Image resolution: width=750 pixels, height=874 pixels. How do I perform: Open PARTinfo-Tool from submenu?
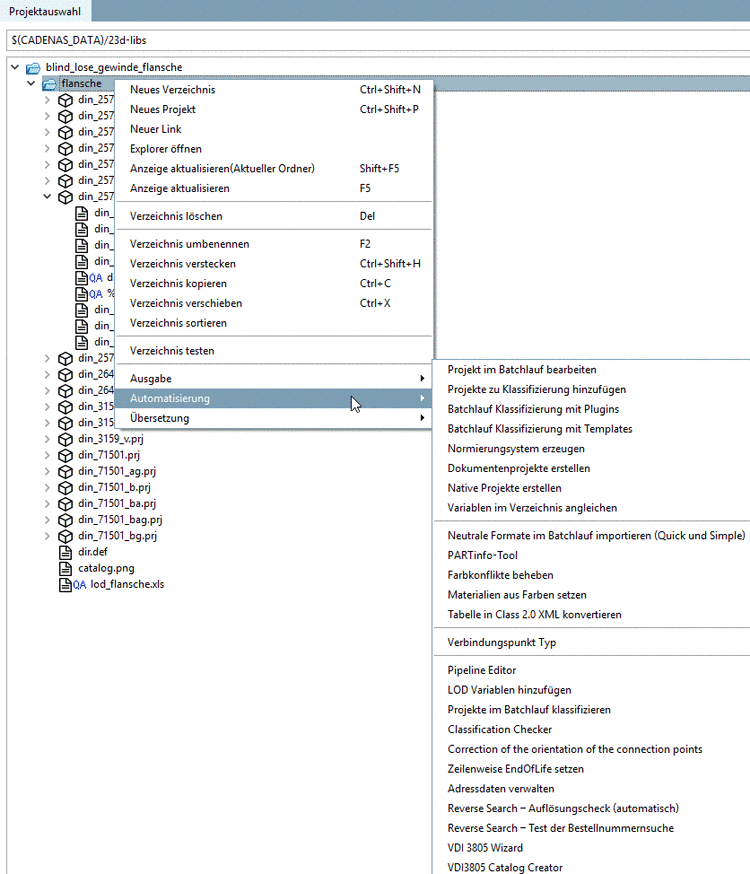click(x=592, y=556)
